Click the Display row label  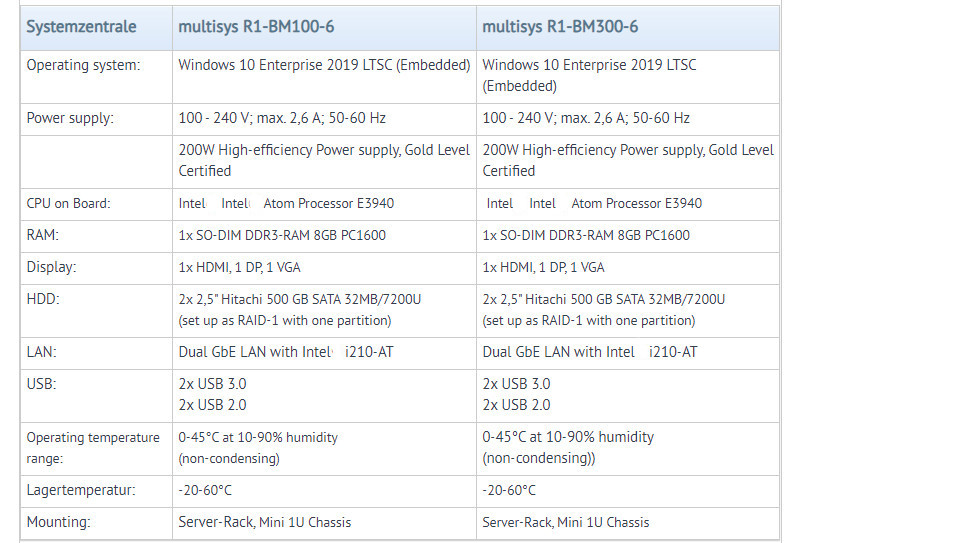pyautogui.click(x=52, y=267)
